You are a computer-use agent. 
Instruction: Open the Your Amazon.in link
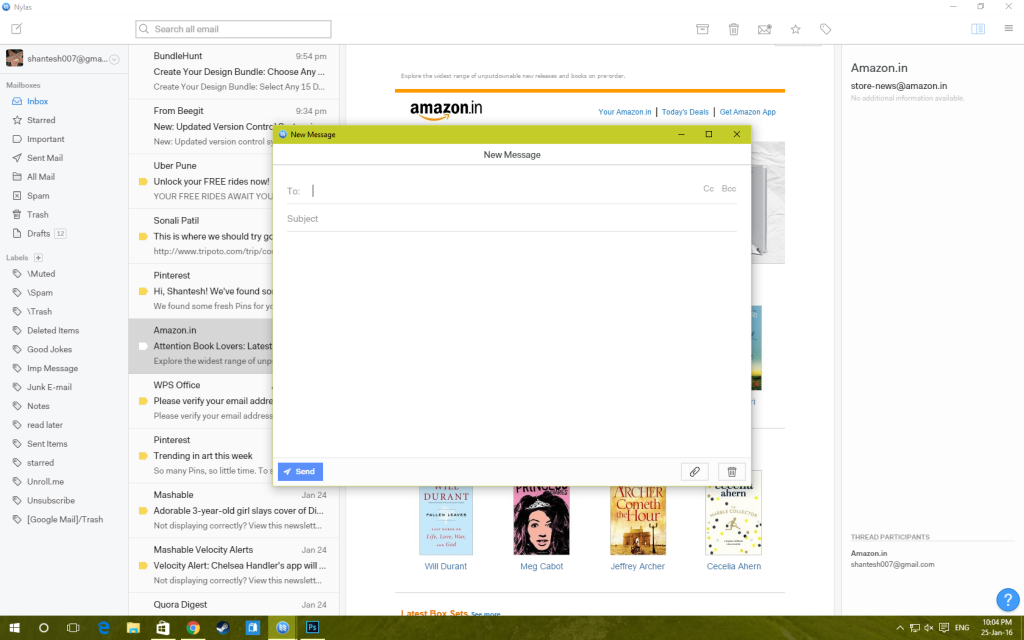coord(624,112)
